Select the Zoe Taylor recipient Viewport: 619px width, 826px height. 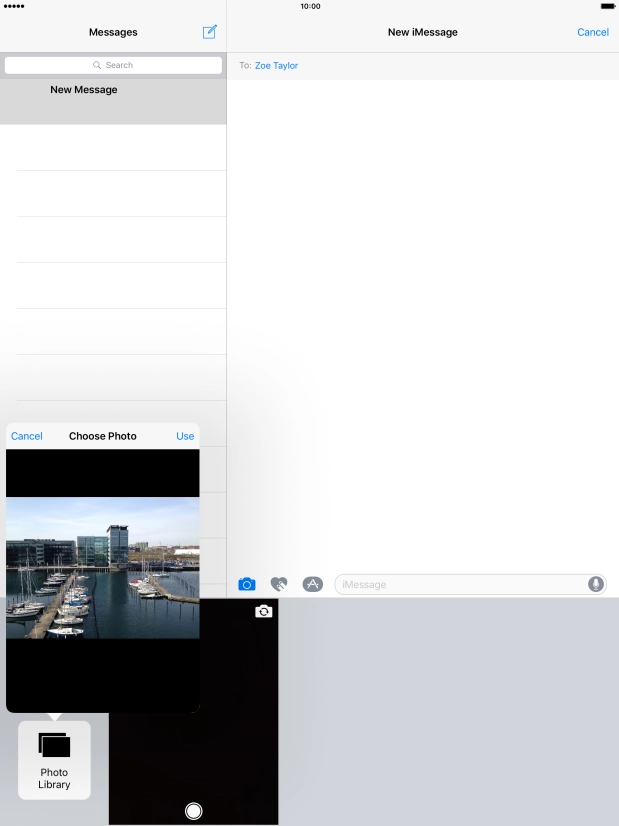click(276, 66)
